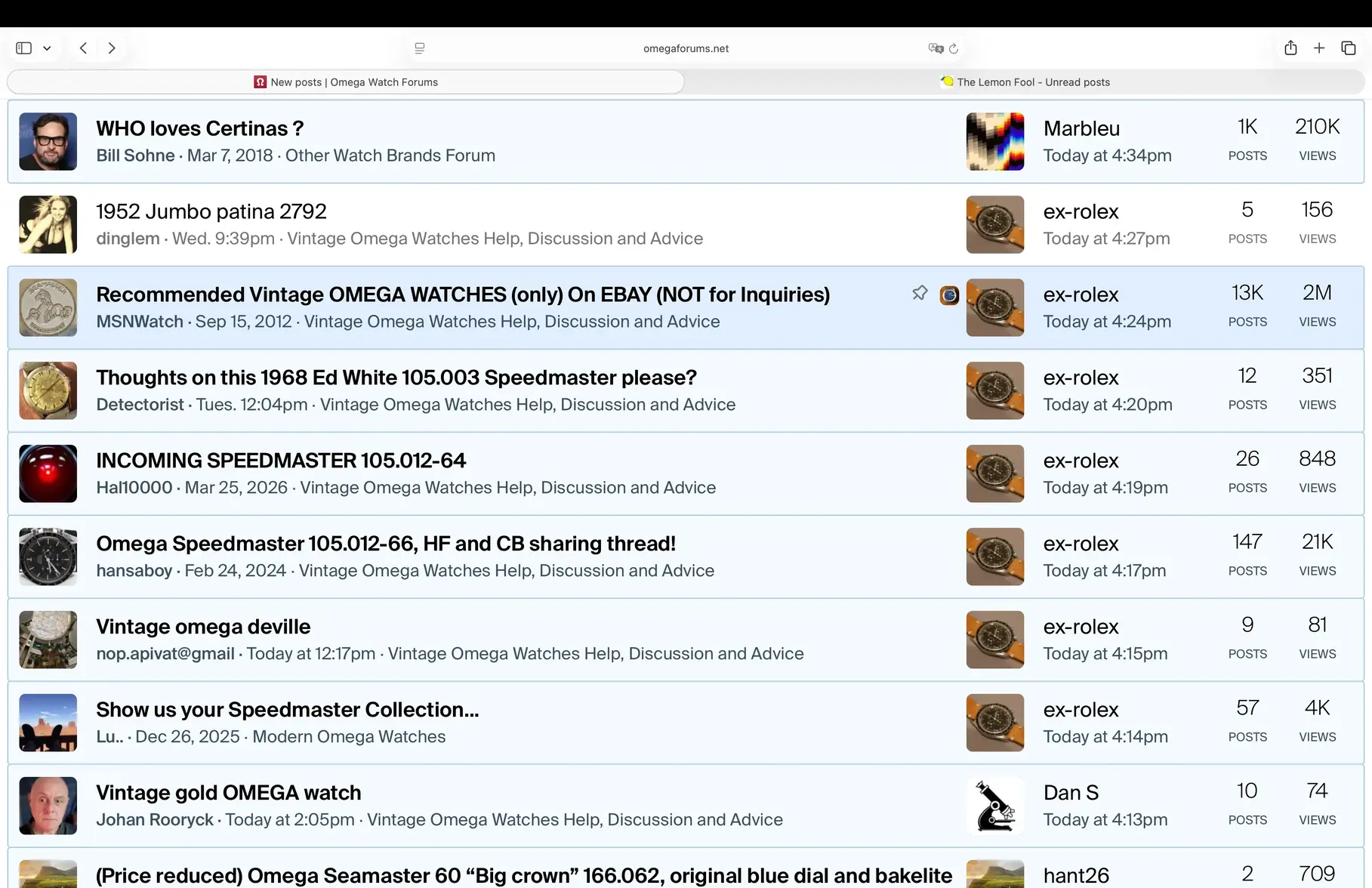This screenshot has height=888, width=1372.
Task: Open the Vintage gold OMEGA watch thread
Action: 228,792
